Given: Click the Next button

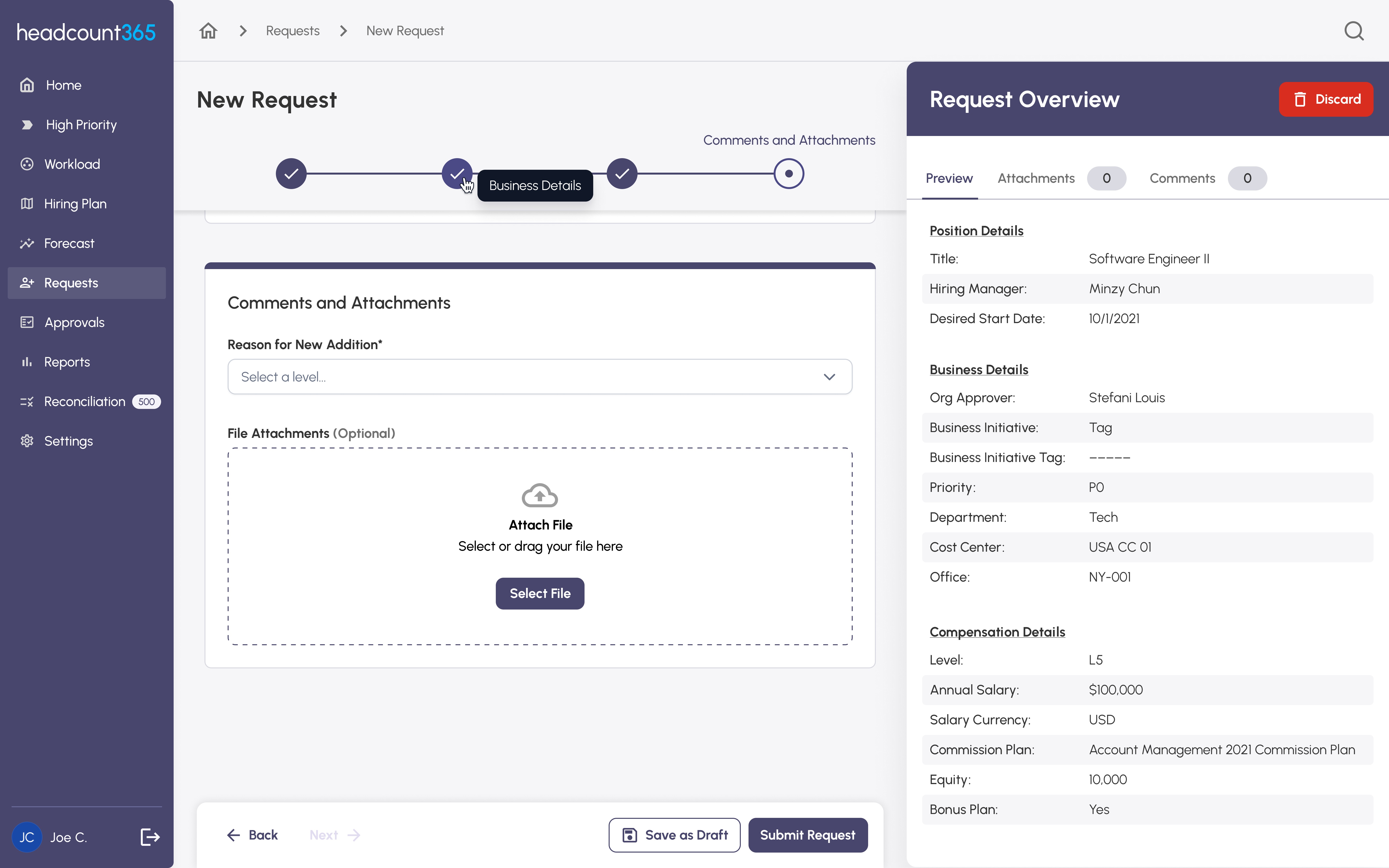Looking at the screenshot, I should pyautogui.click(x=335, y=835).
